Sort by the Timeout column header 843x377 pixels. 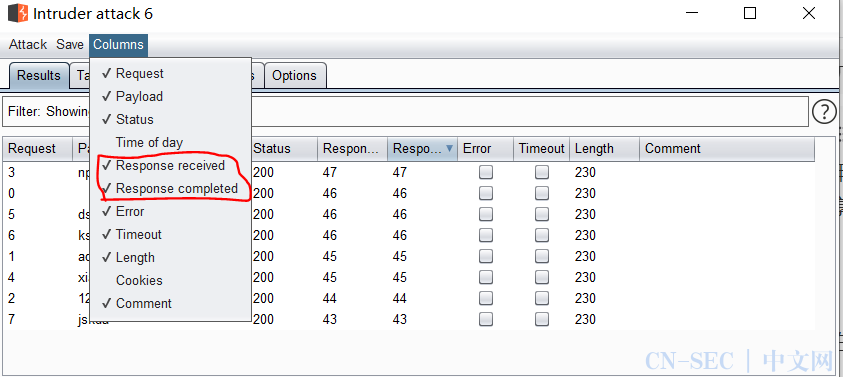(541, 149)
